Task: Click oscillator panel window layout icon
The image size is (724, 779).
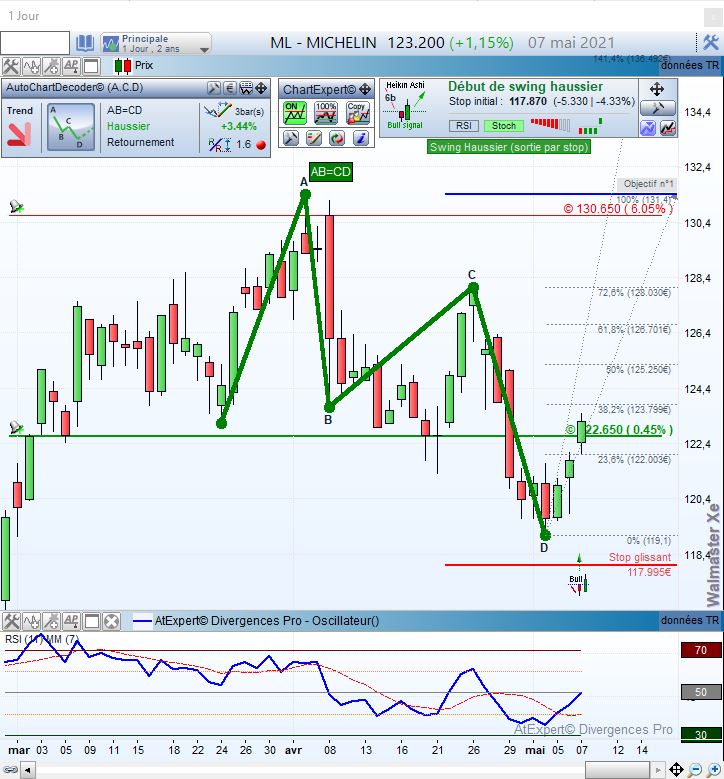Action: click(x=91, y=621)
